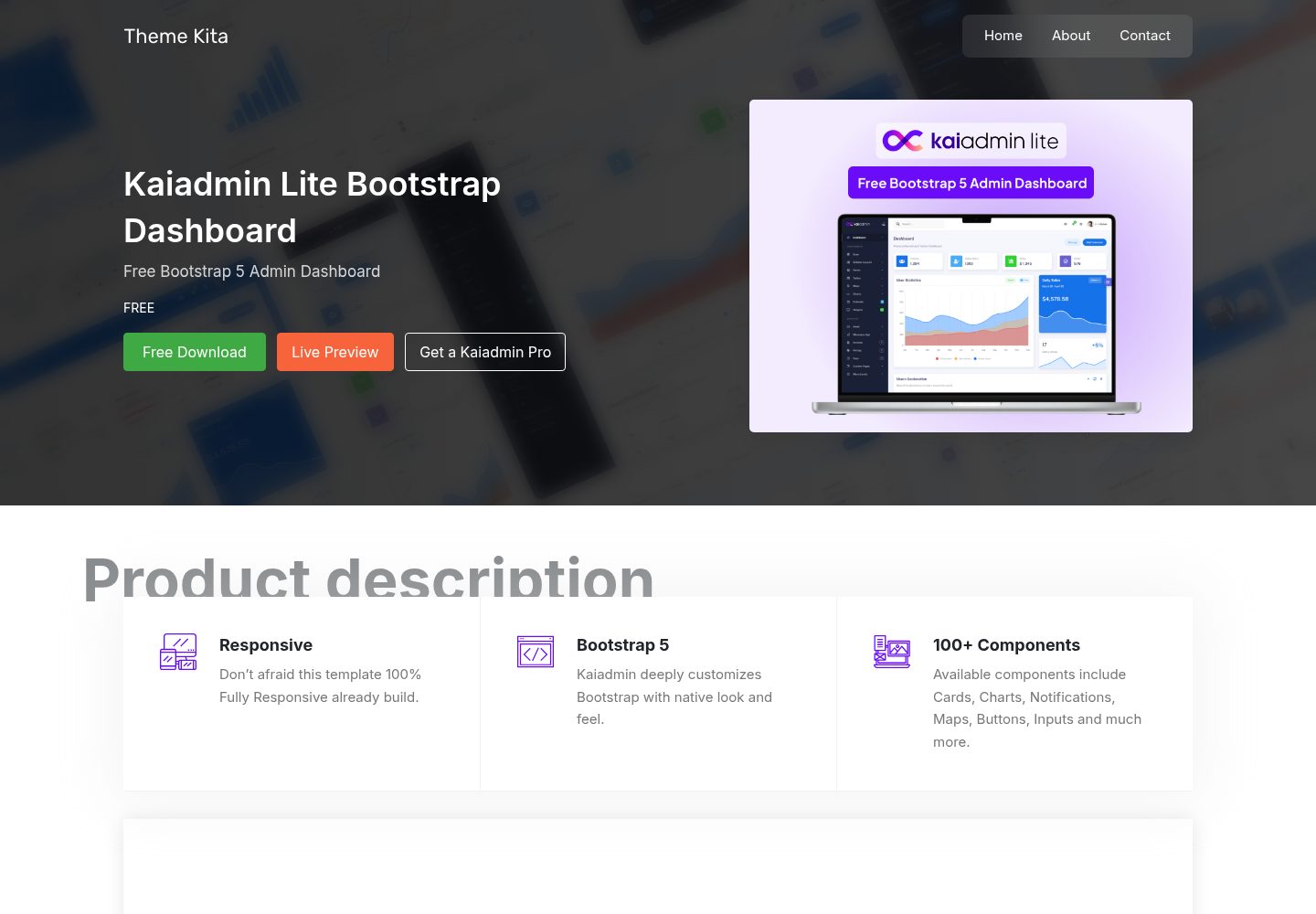Click the Kaiadmin infinity logo in preview
1316x914 pixels.
(x=902, y=141)
